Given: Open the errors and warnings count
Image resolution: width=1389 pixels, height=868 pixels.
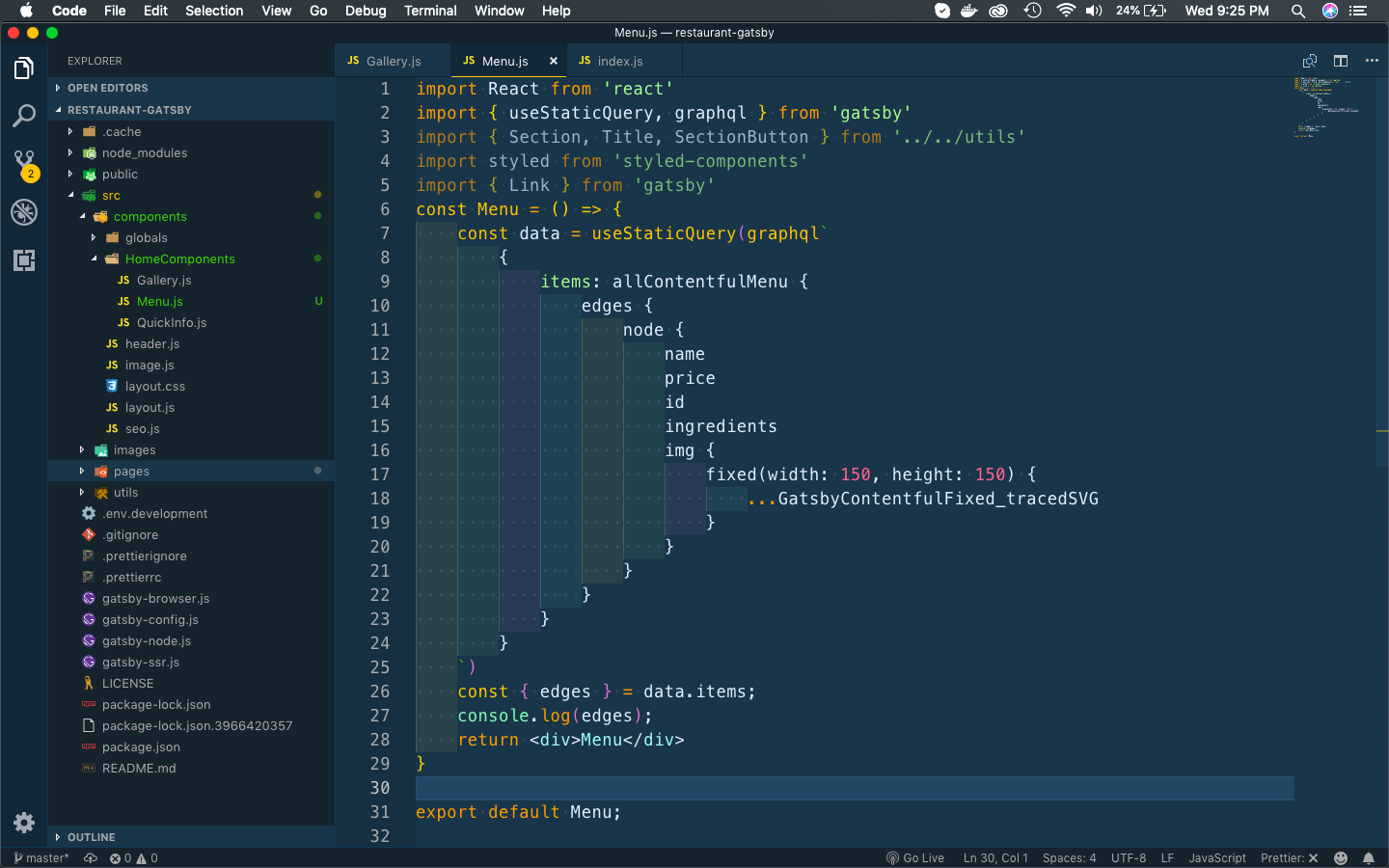Looking at the screenshot, I should click(133, 858).
